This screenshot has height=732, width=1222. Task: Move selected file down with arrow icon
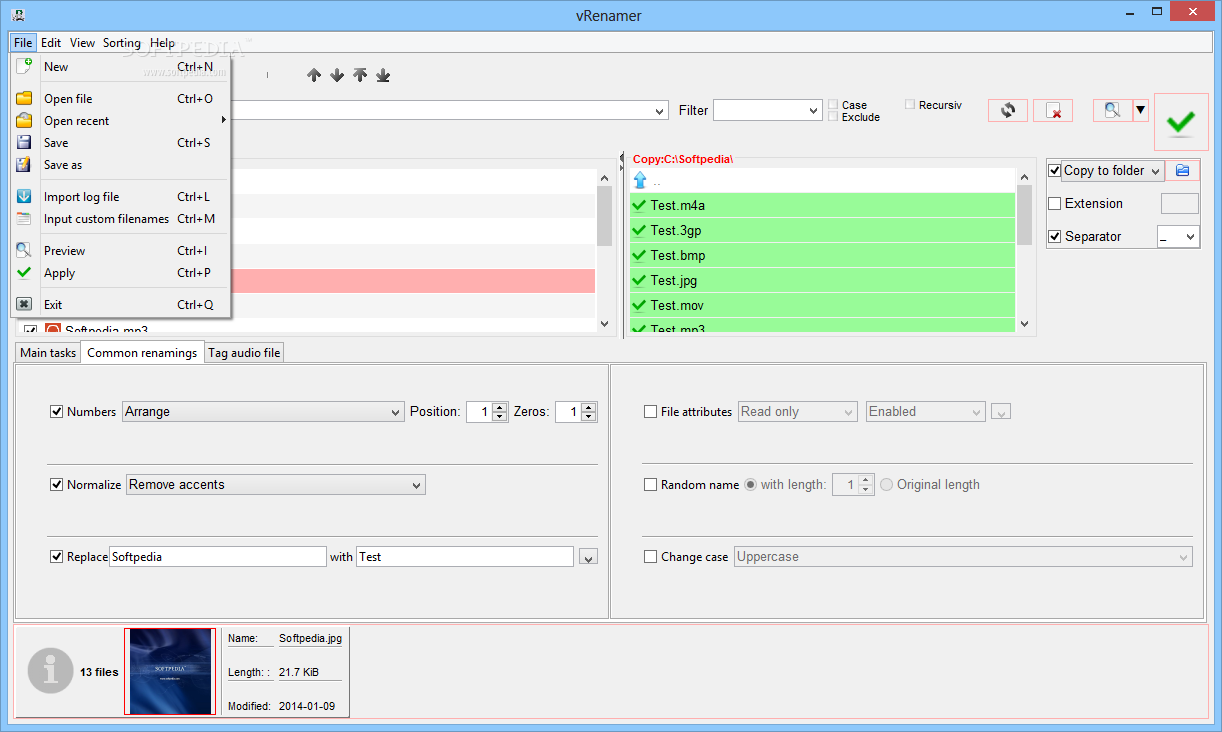337,75
